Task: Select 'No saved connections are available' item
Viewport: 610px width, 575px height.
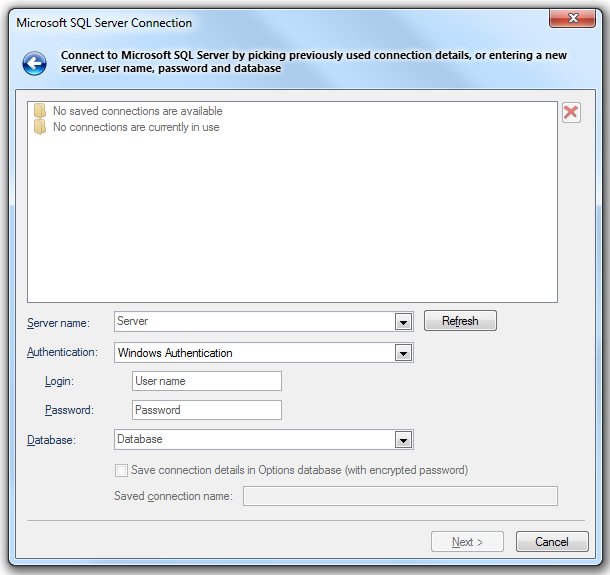Action: tap(137, 111)
